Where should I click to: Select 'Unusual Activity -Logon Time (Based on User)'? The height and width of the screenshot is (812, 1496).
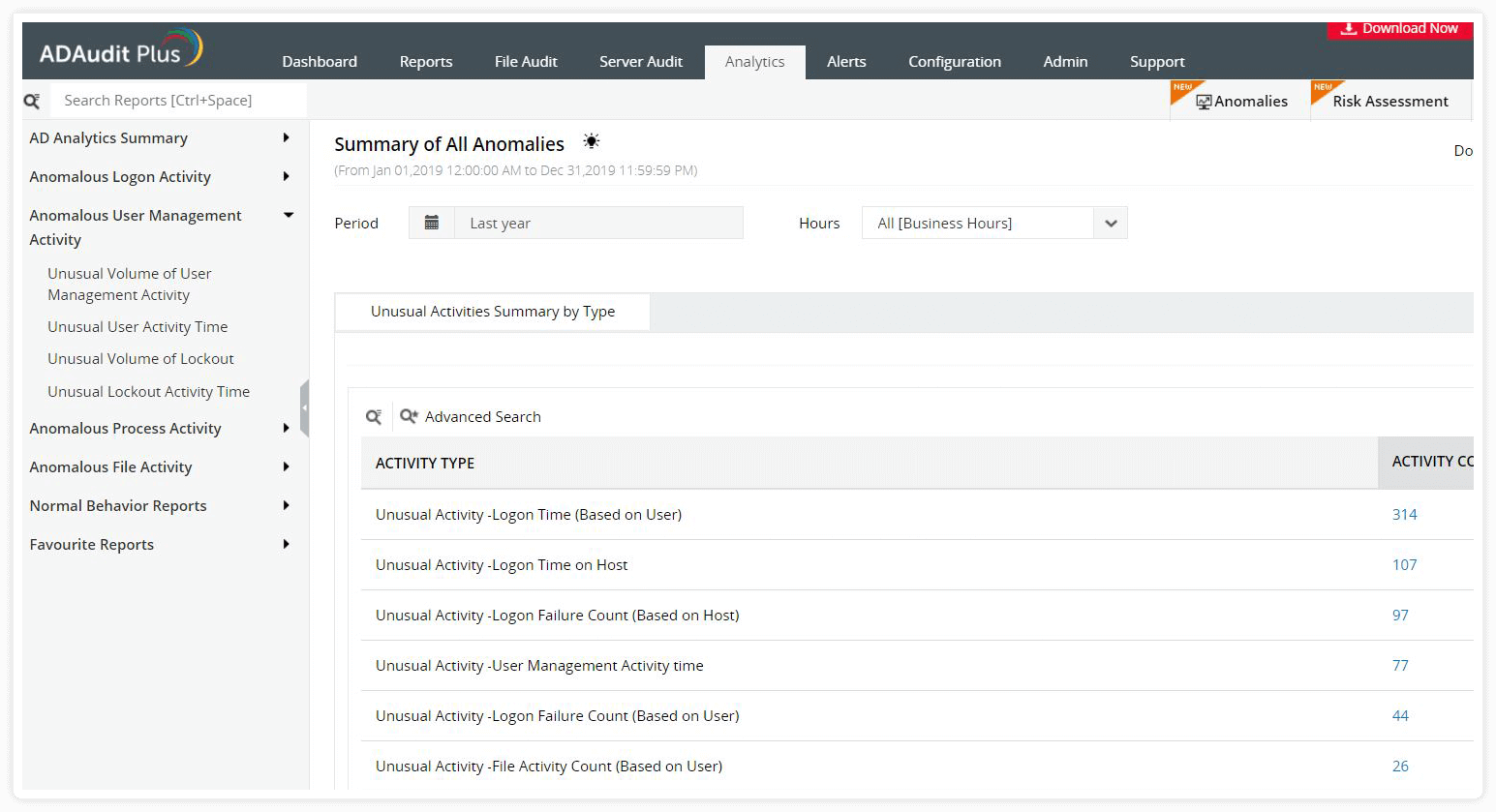(529, 515)
